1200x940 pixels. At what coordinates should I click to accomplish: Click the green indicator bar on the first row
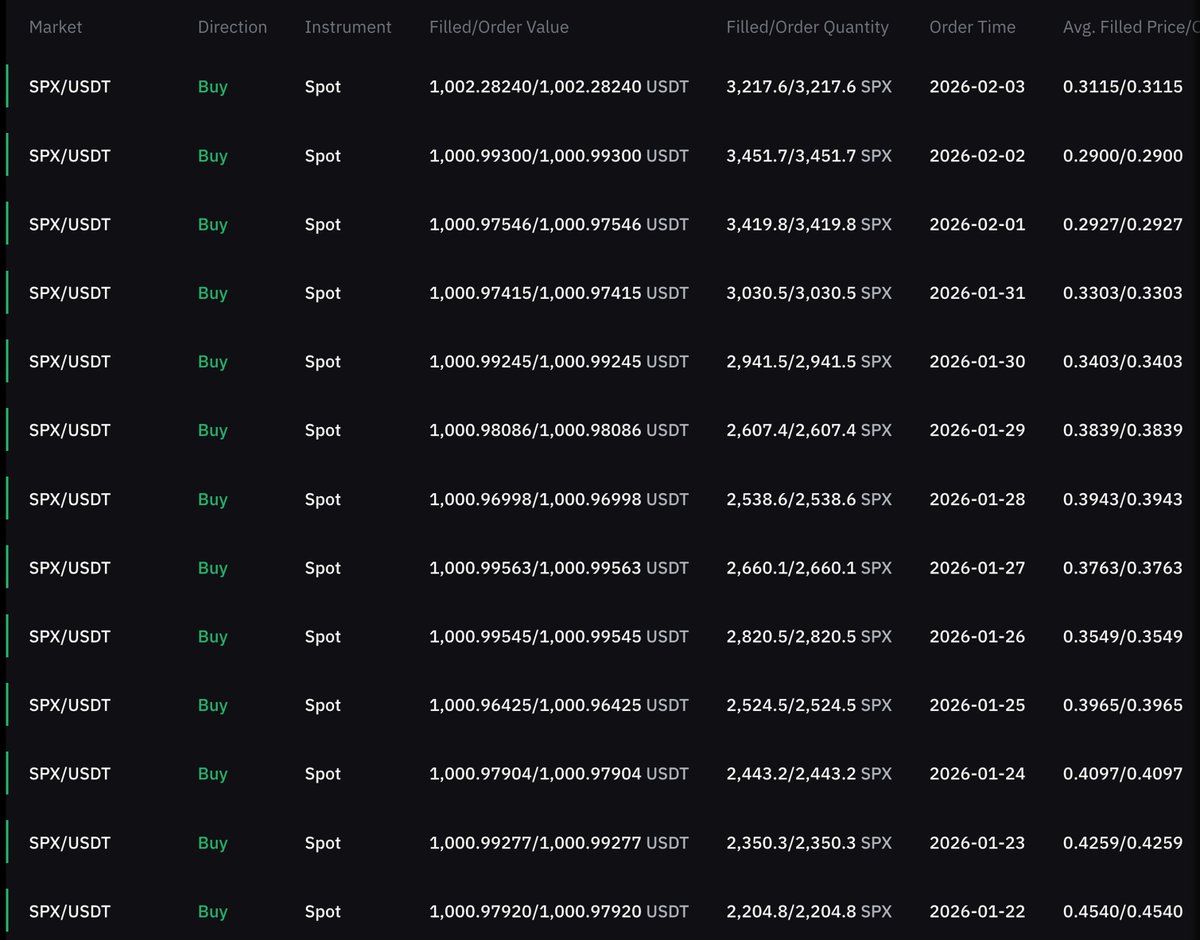coord(8,86)
